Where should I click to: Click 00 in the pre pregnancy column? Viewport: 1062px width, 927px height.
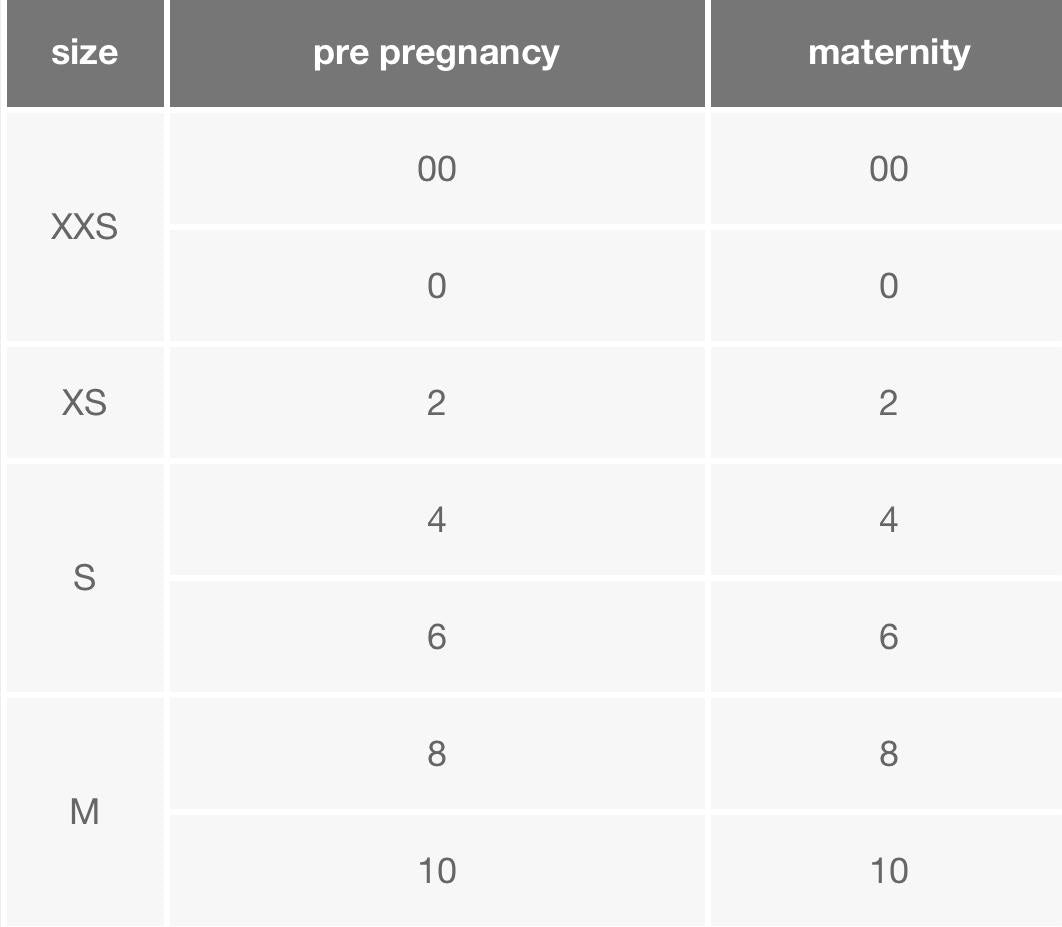[436, 169]
